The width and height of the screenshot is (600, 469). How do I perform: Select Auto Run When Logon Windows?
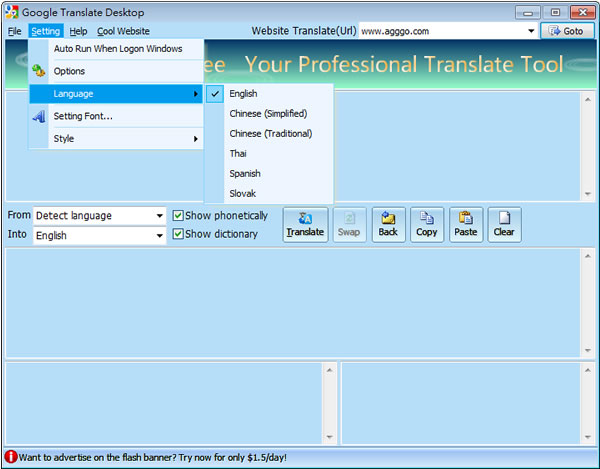(x=116, y=49)
